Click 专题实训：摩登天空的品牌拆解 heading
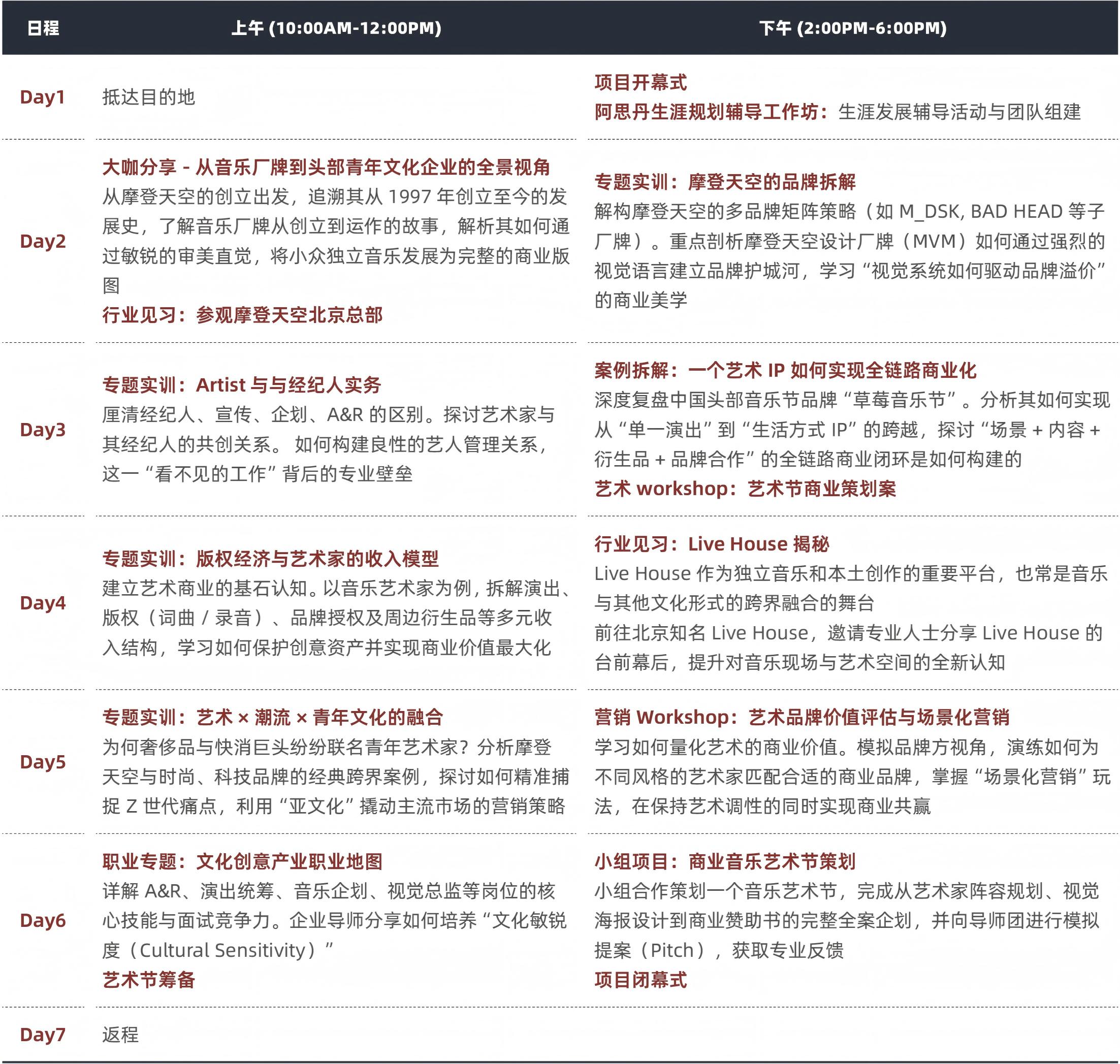 pyautogui.click(x=725, y=181)
